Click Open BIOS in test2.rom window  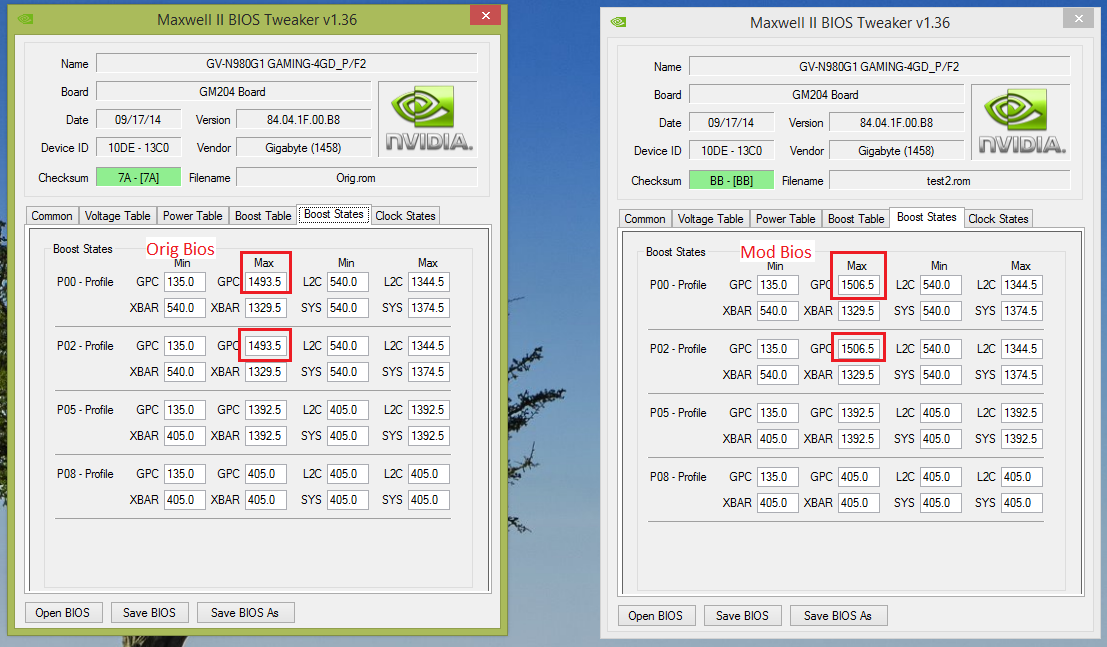click(656, 615)
